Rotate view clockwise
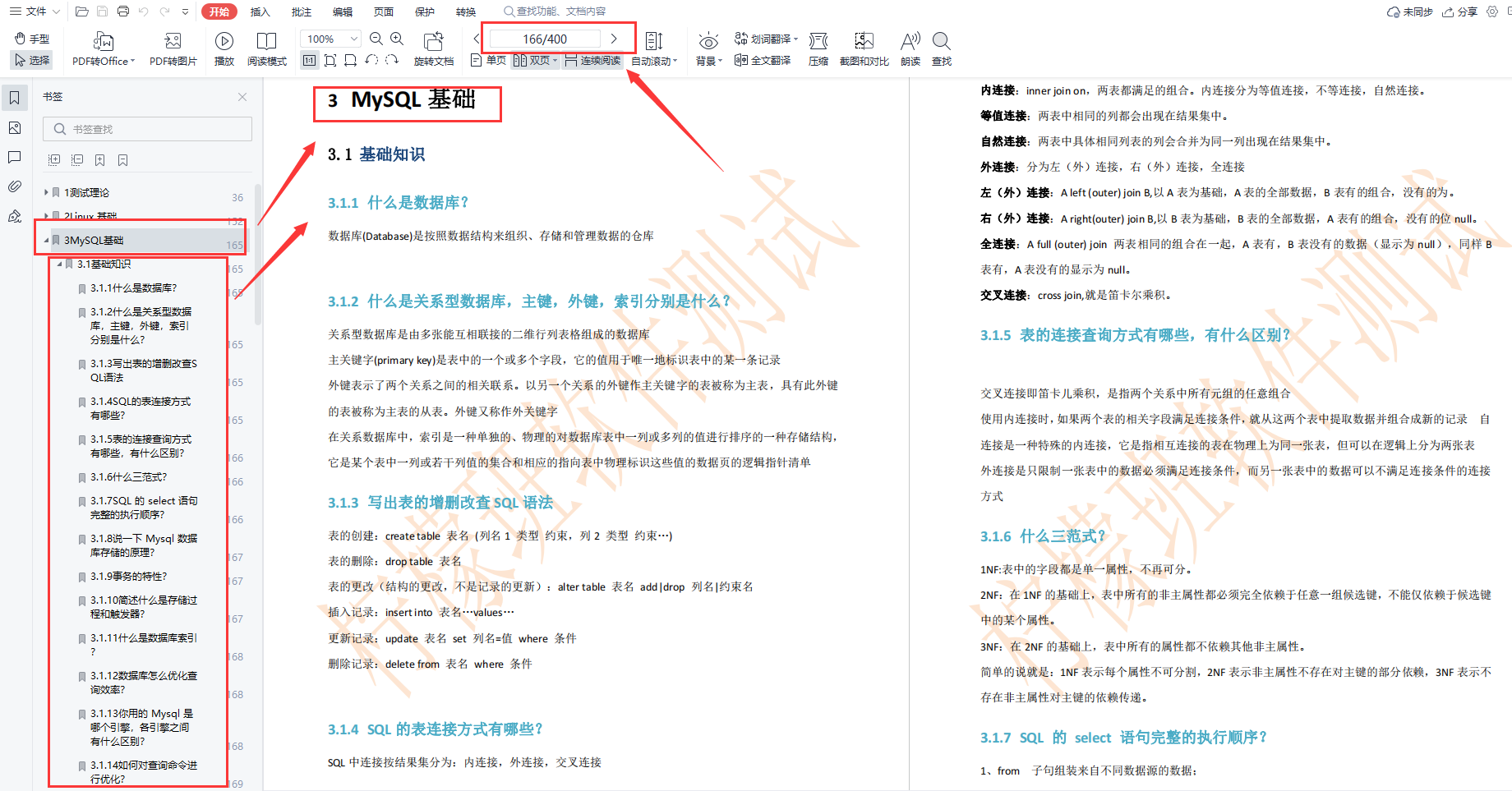The image size is (1512, 791). pos(392,60)
